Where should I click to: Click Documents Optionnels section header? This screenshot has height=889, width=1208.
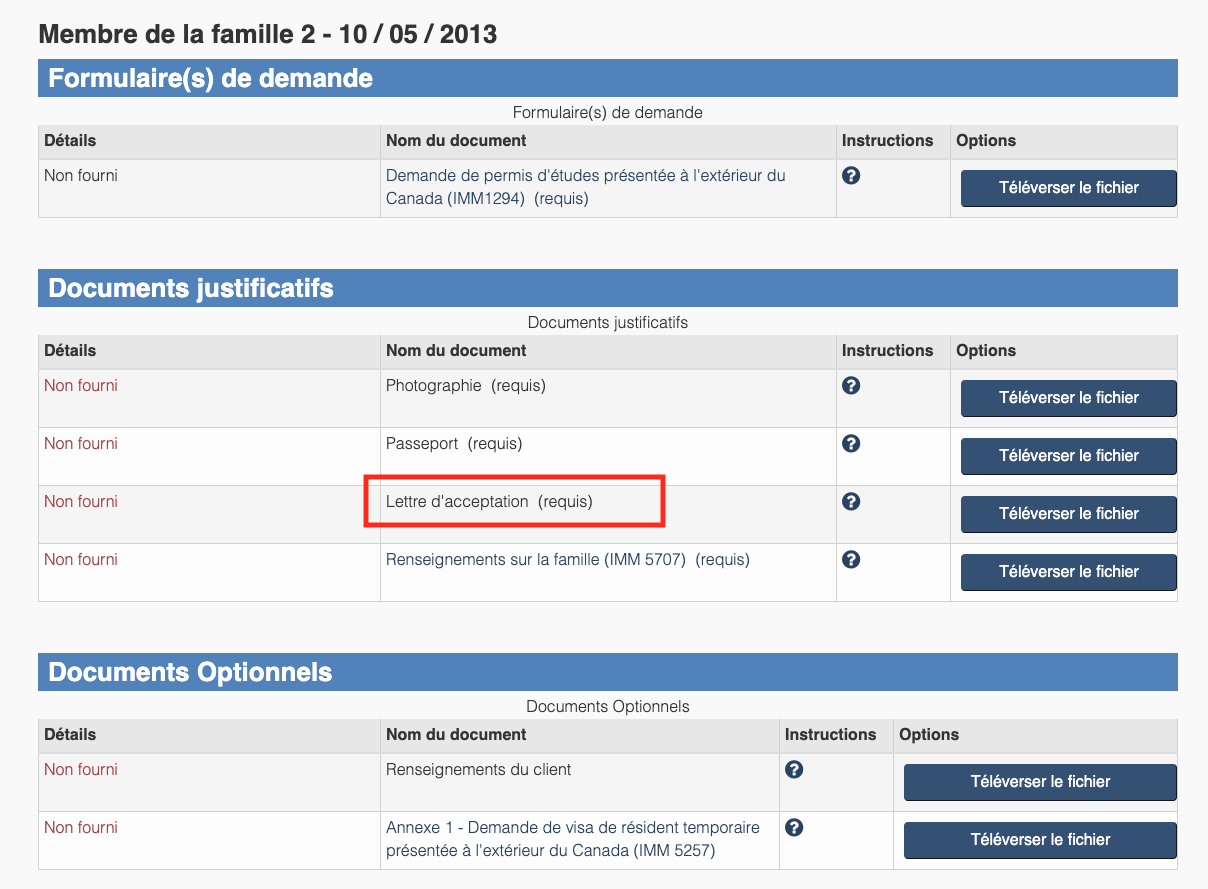(608, 672)
